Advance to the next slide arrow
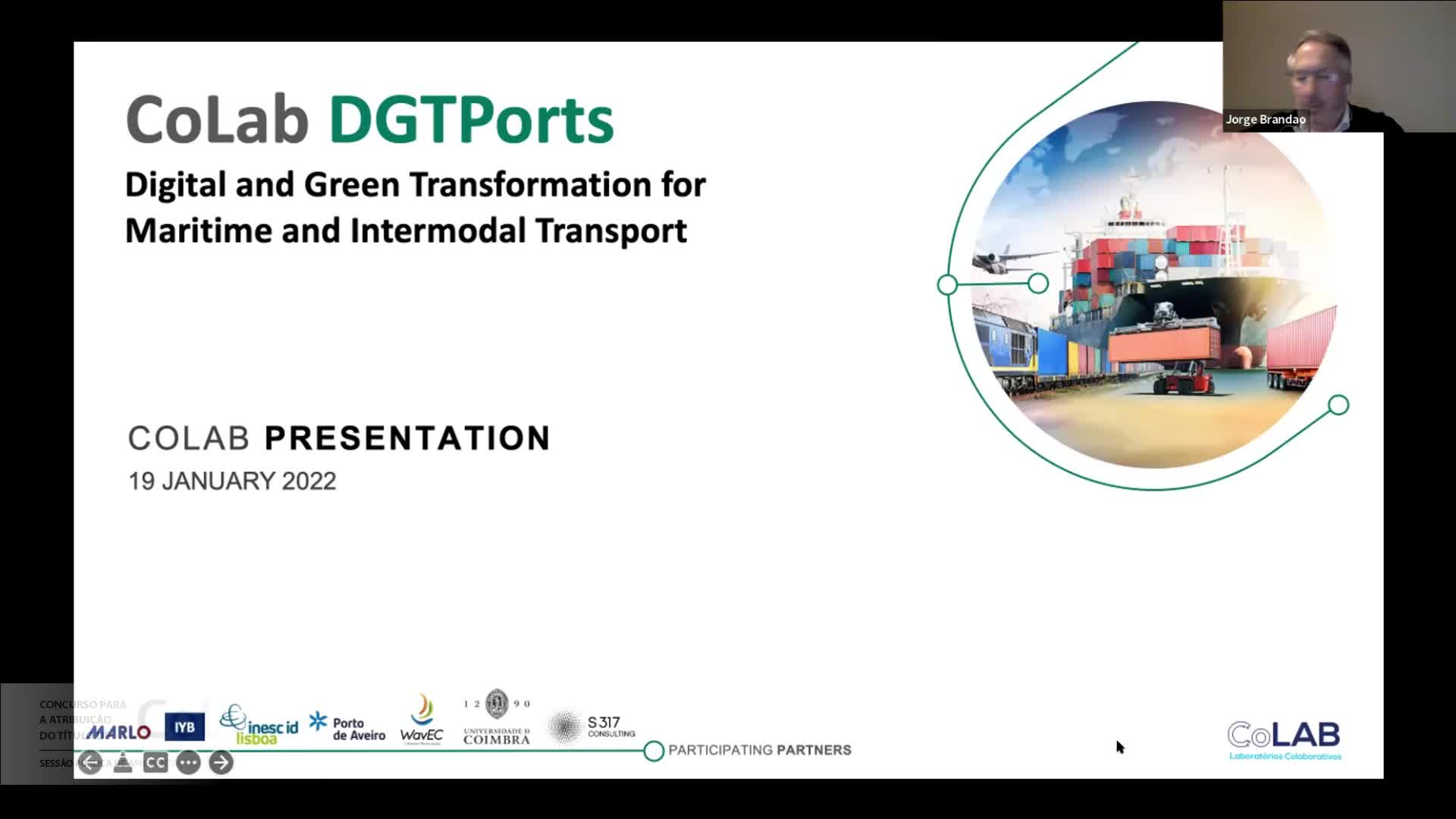 [x=221, y=762]
